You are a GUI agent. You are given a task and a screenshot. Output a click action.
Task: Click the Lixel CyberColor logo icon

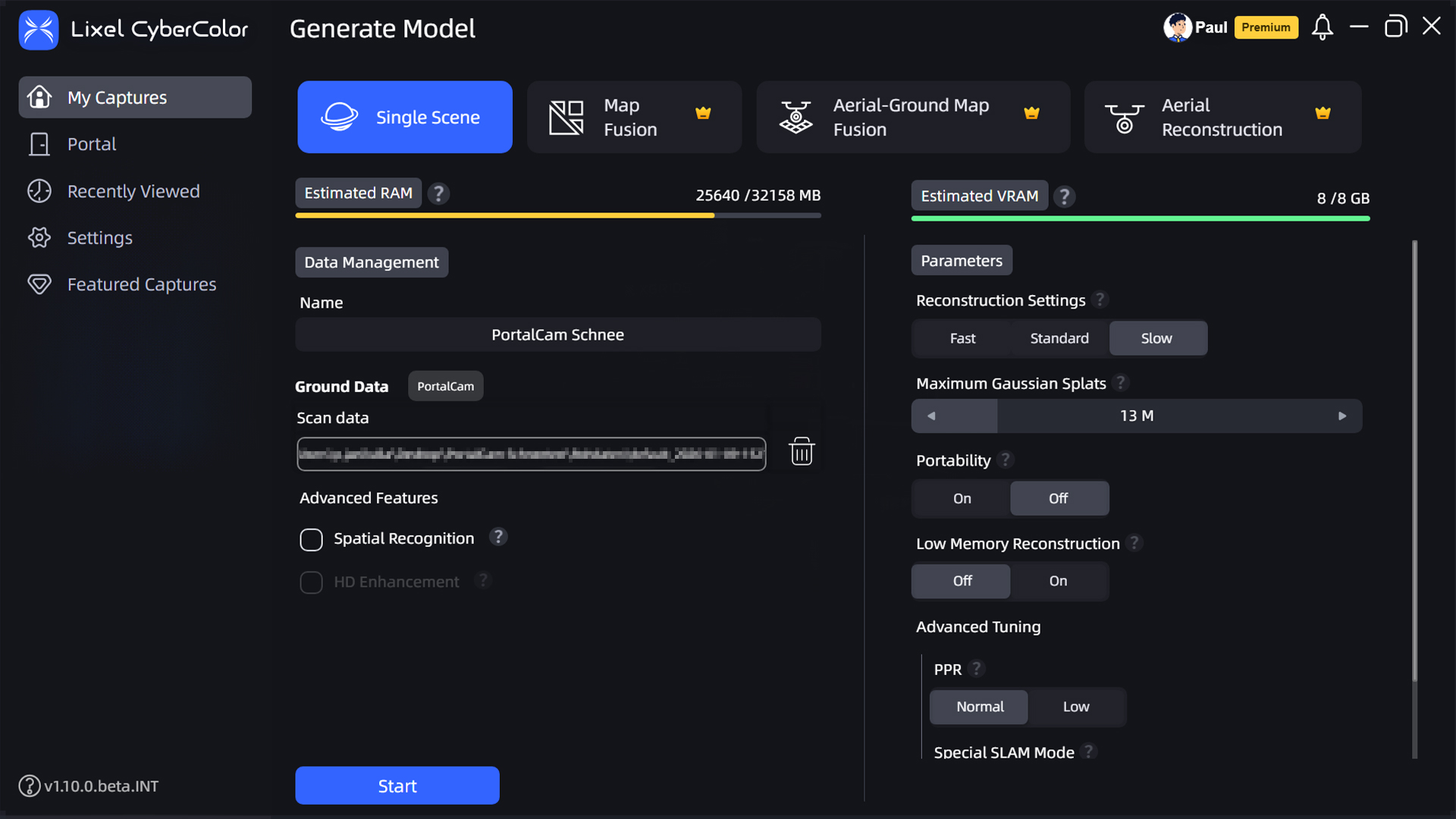38,30
